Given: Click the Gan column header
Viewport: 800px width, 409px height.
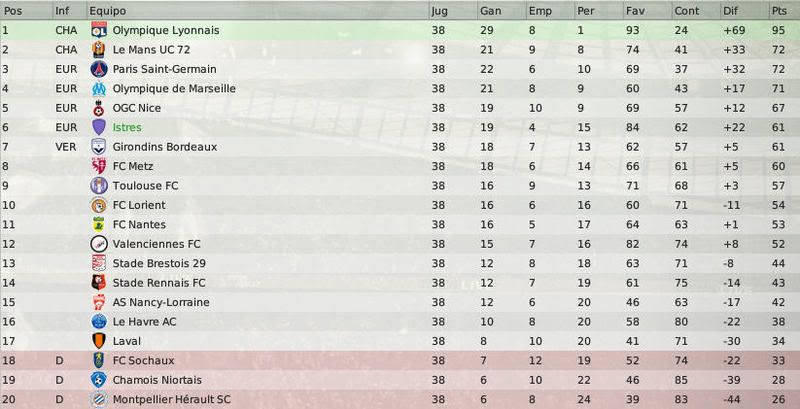Looking at the screenshot, I should click(501, 11).
